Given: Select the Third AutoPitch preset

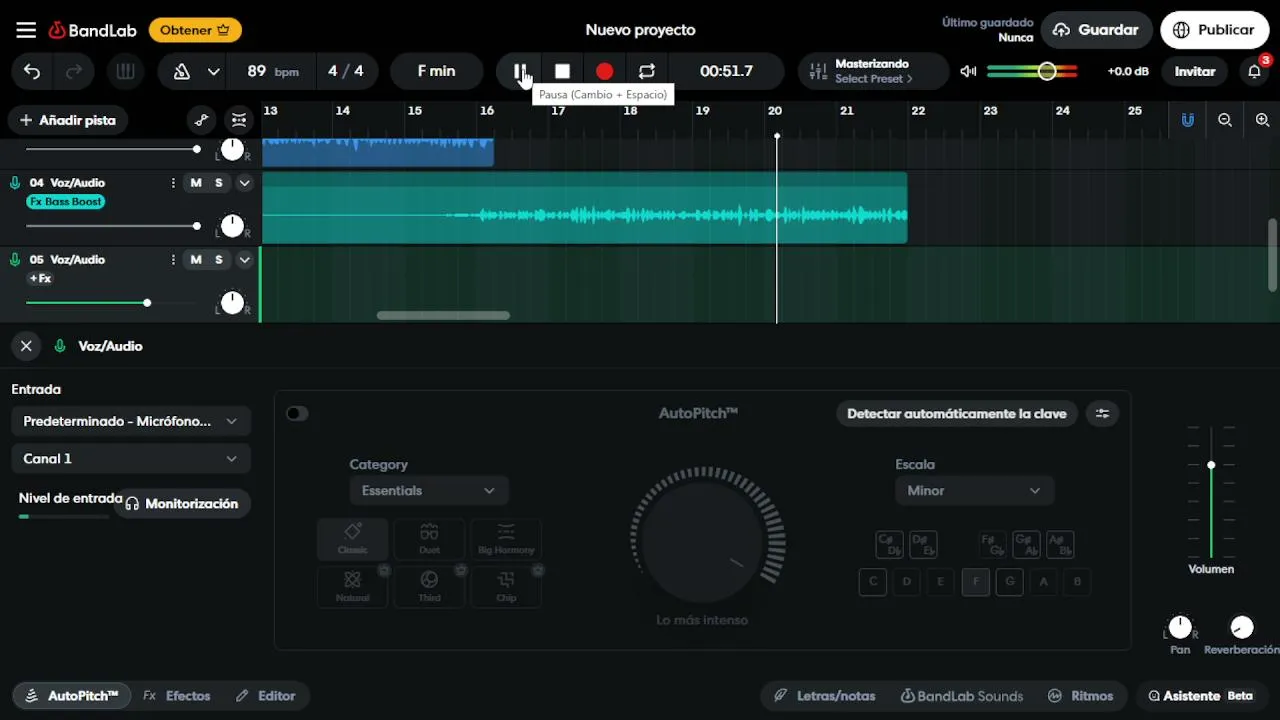Looking at the screenshot, I should pyautogui.click(x=429, y=586).
